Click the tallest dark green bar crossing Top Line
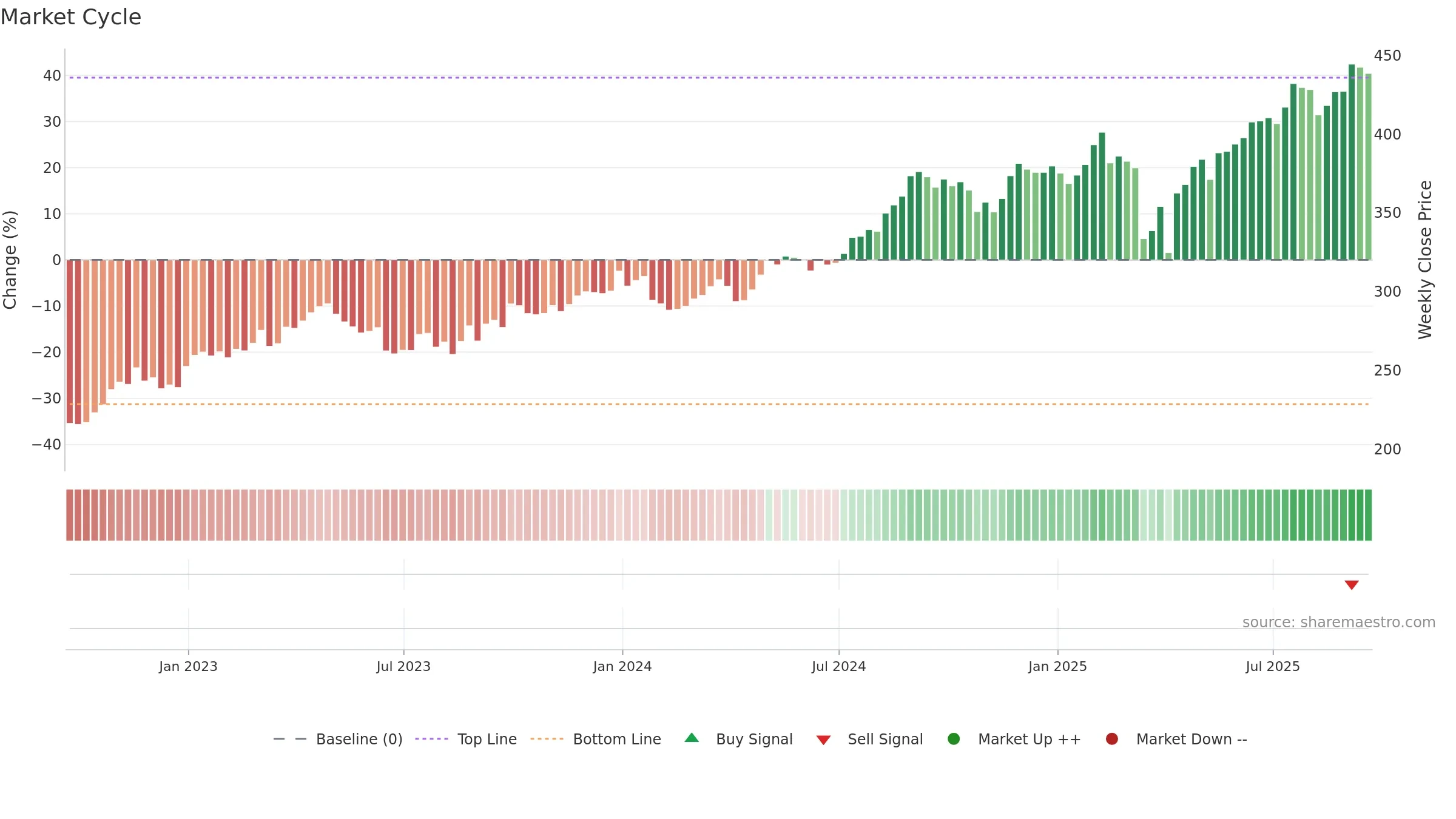Image resolution: width=1456 pixels, height=819 pixels. point(1352,162)
